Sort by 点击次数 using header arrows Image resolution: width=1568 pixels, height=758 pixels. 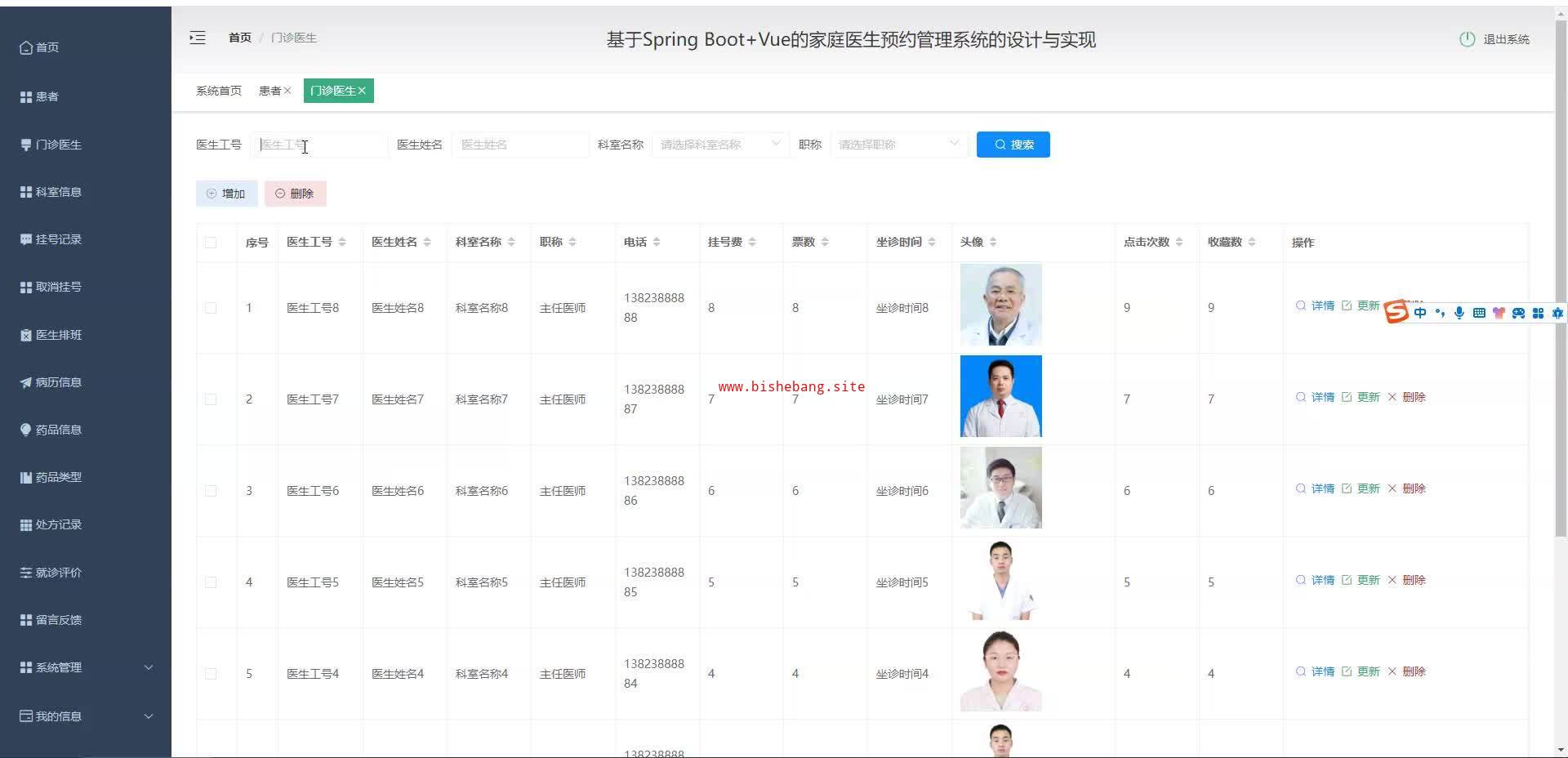click(x=1179, y=242)
